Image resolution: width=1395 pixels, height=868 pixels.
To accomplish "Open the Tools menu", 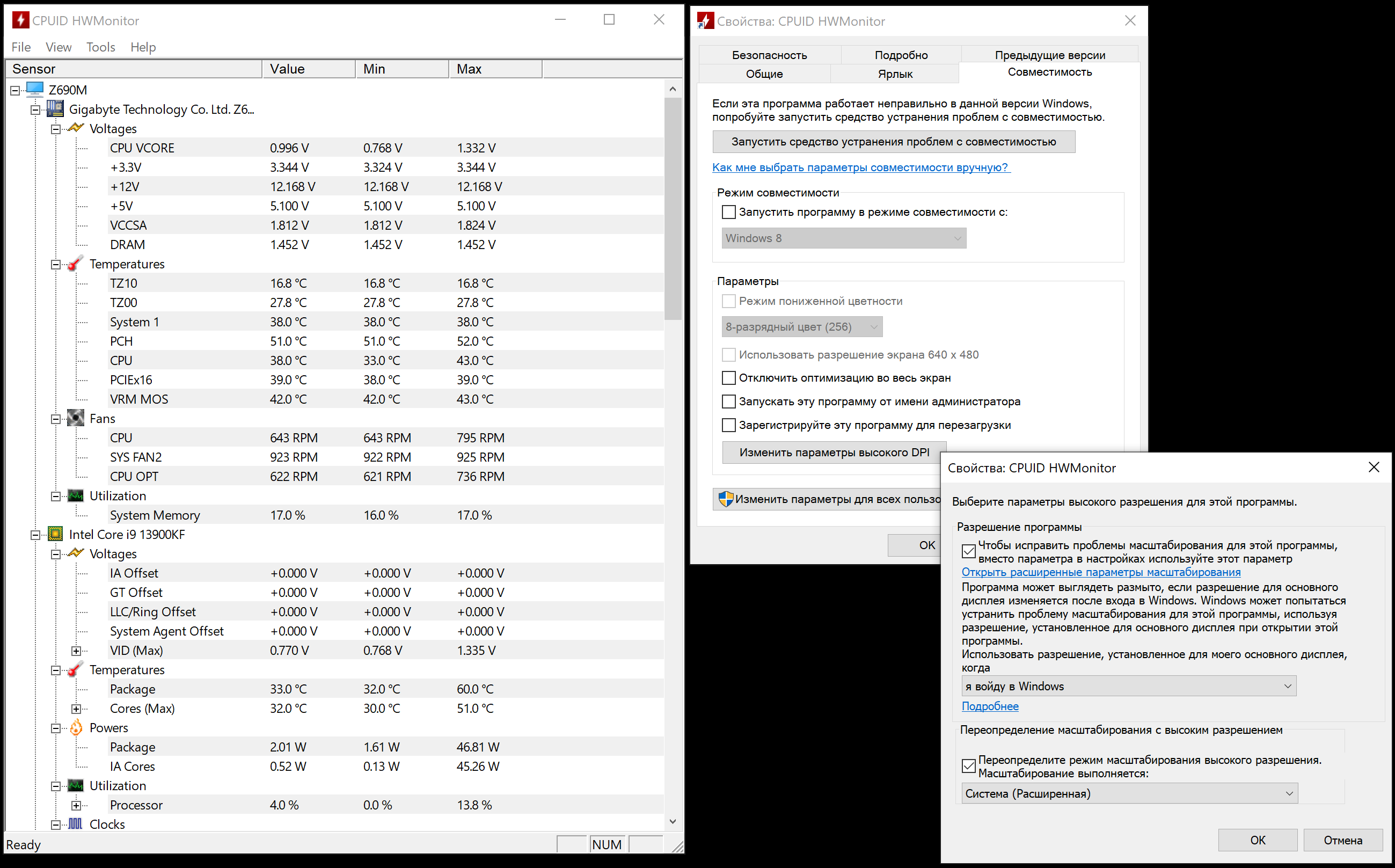I will point(100,47).
